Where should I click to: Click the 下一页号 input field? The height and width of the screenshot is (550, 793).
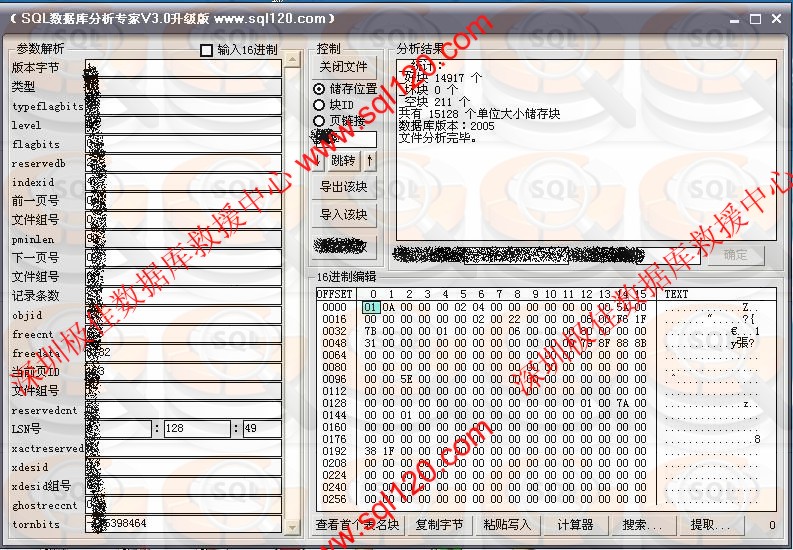[183, 258]
